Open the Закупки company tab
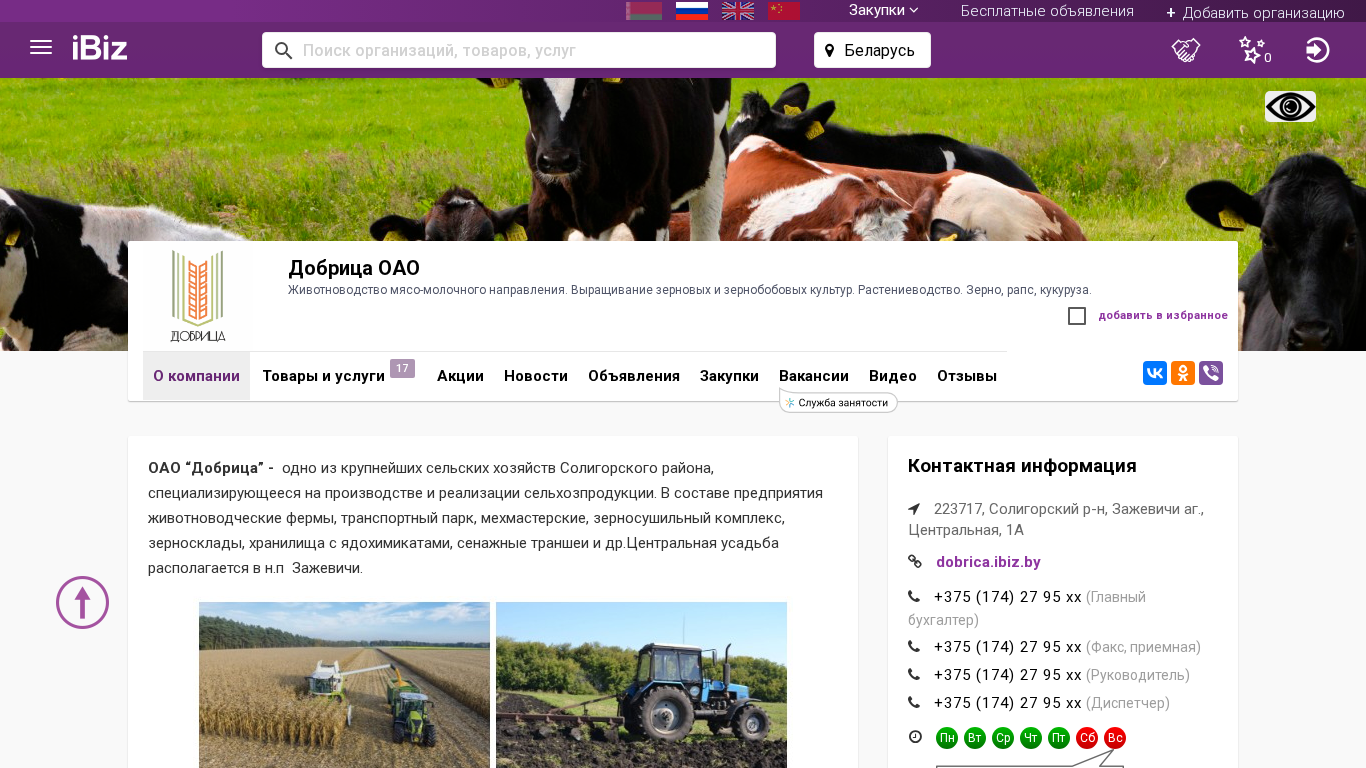1366x768 pixels. (x=729, y=376)
